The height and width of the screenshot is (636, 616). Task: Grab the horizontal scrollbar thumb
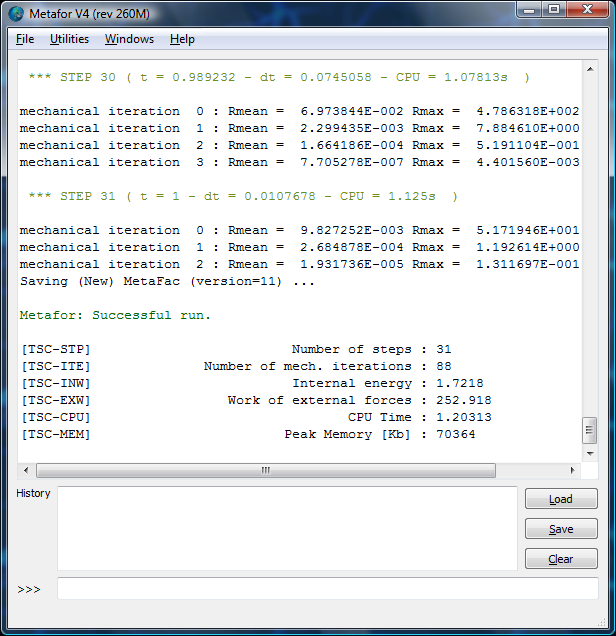click(x=266, y=471)
